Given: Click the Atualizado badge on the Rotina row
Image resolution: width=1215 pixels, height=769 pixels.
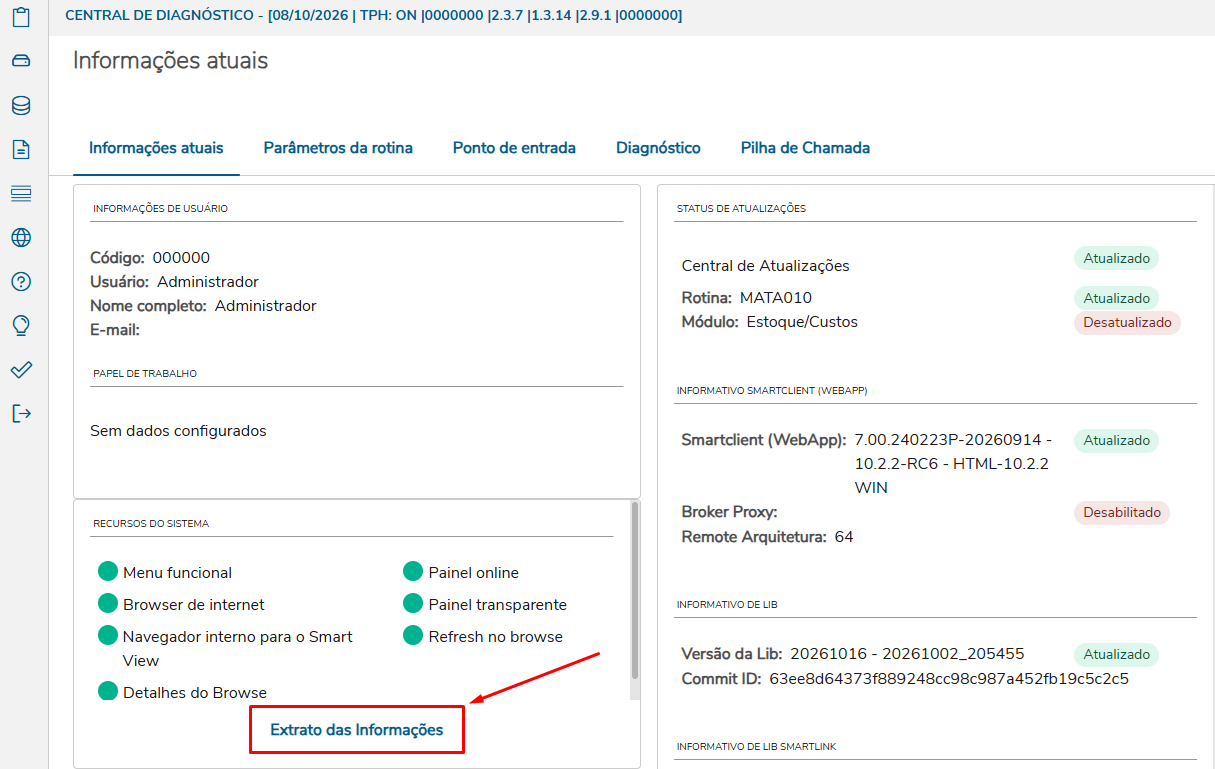Looking at the screenshot, I should pyautogui.click(x=1116, y=298).
